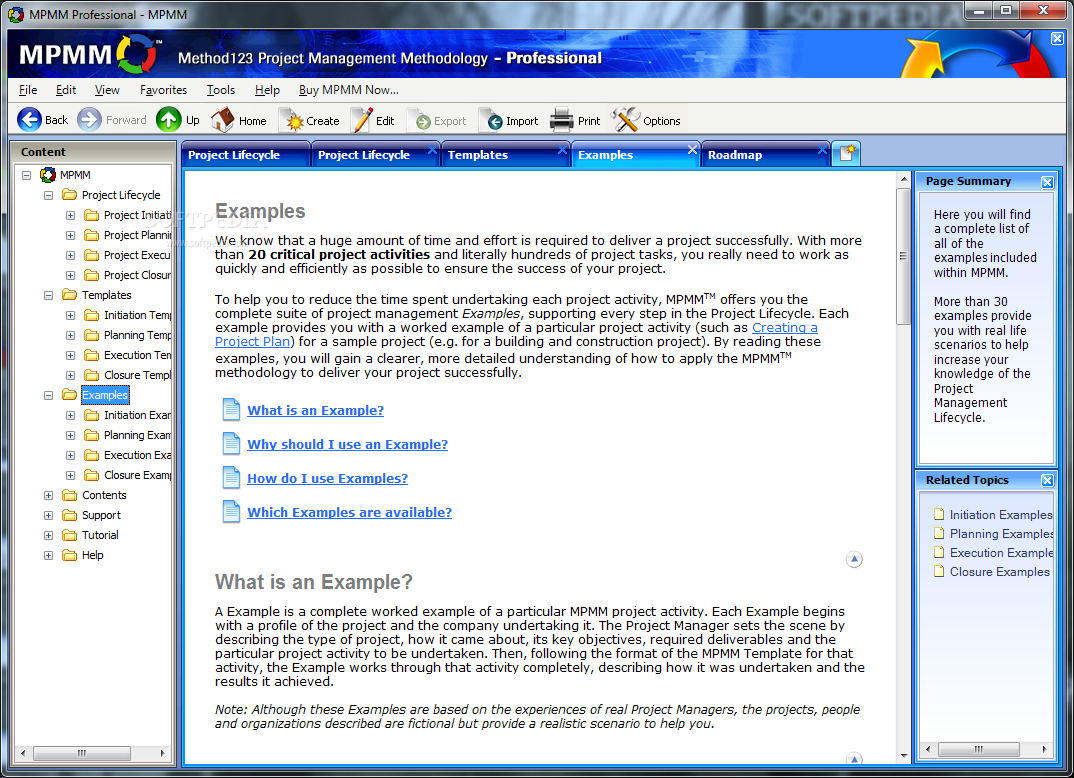1074x778 pixels.
Task: Collapse the Templates tree folder
Action: 48,295
